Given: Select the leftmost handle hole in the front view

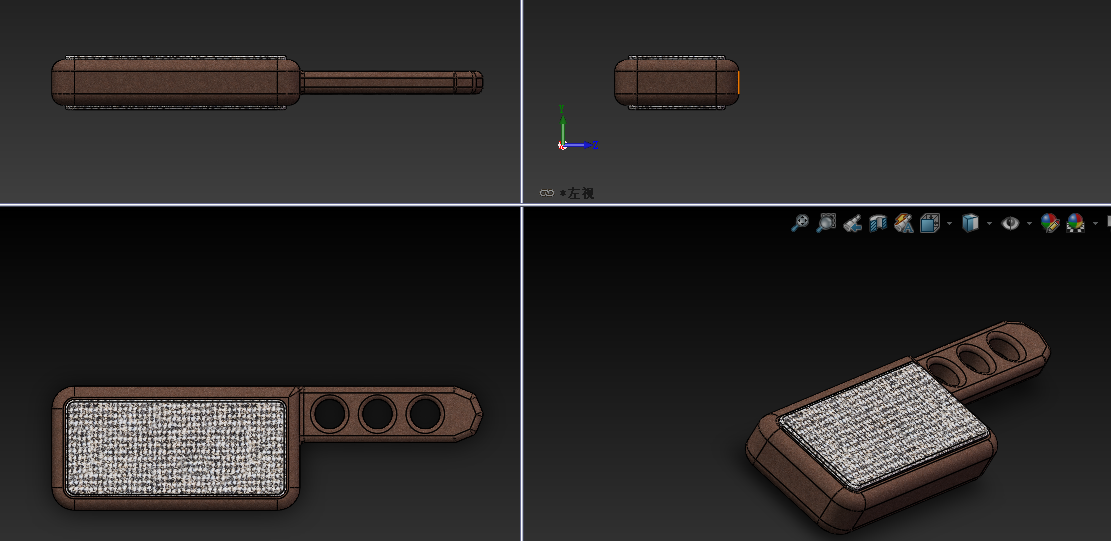Looking at the screenshot, I should (329, 414).
